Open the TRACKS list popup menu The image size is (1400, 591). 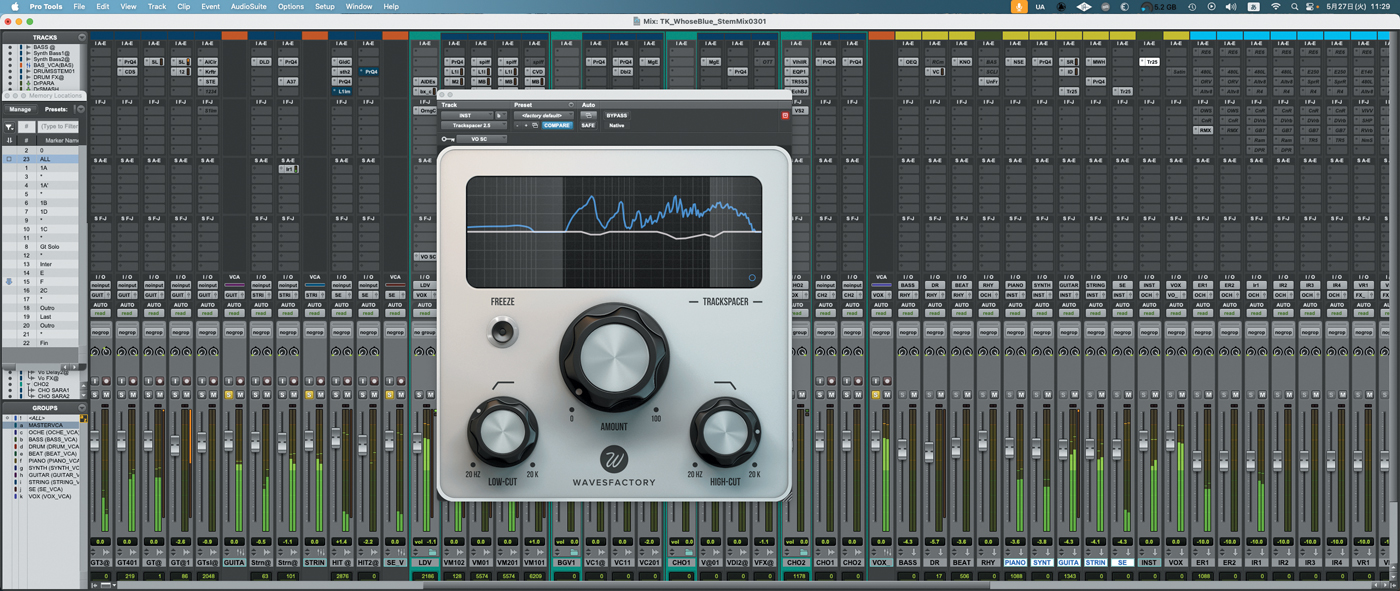(82, 37)
